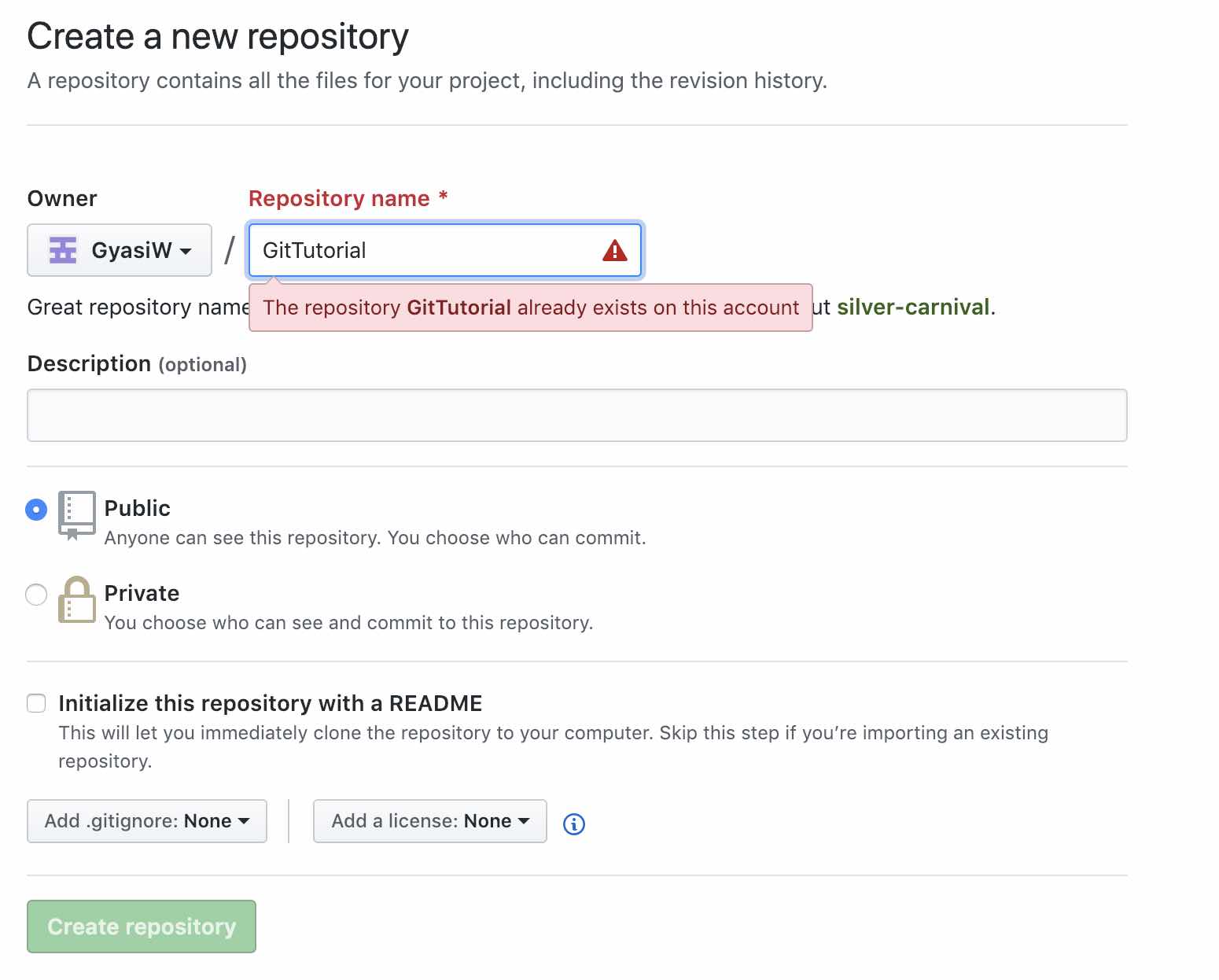Open the GyasiW owner dropdown
1219x980 pixels.
(120, 250)
